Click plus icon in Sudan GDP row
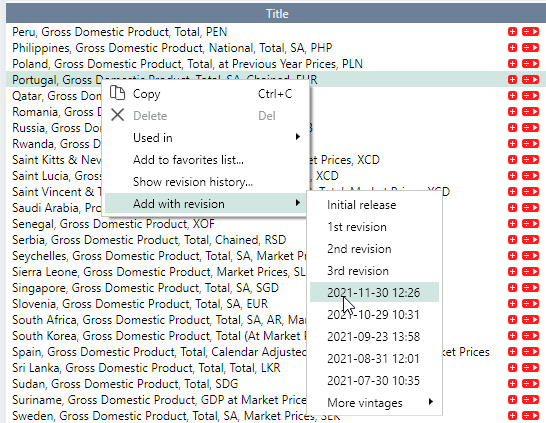 tap(512, 384)
